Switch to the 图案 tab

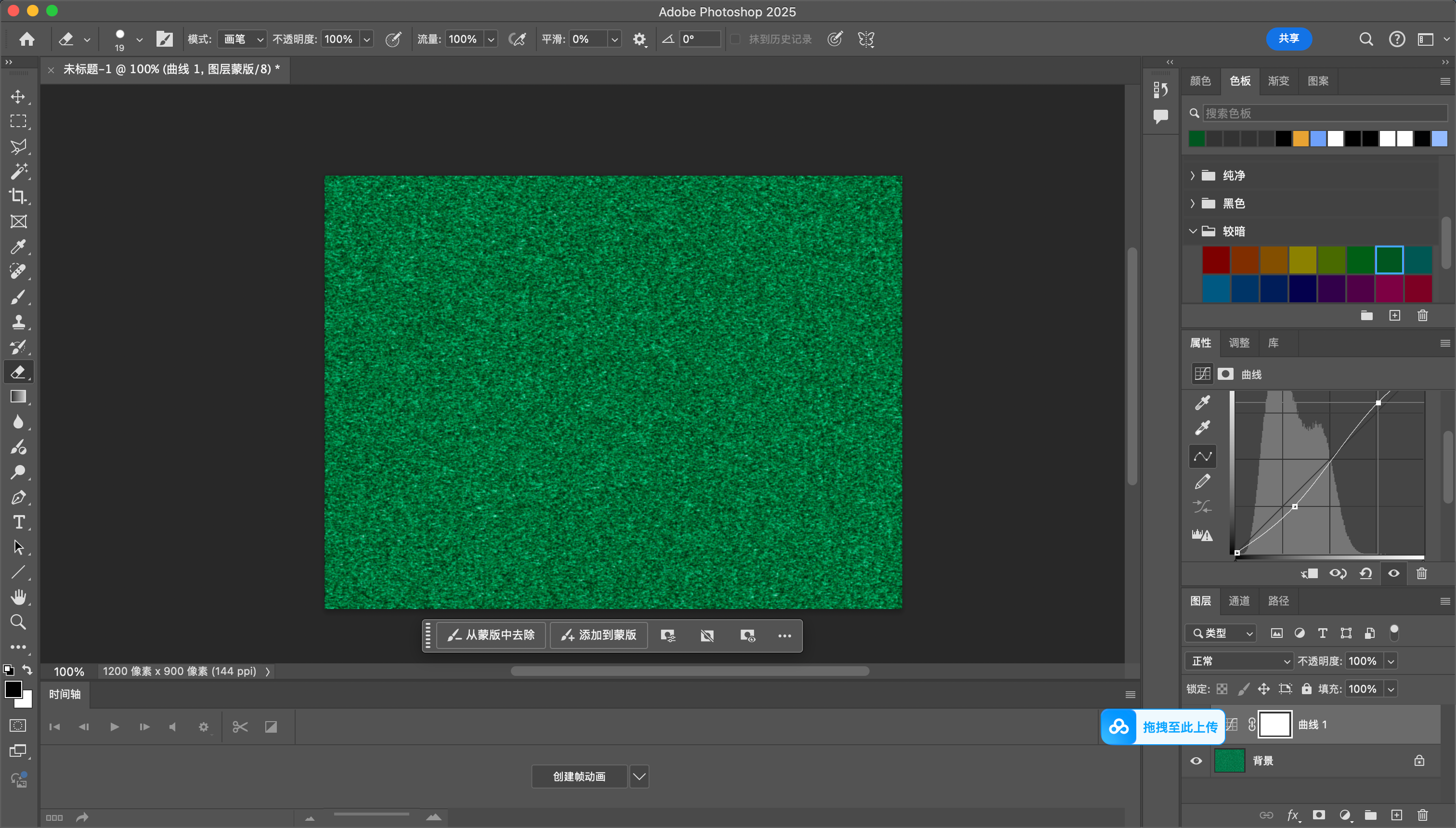click(1318, 81)
